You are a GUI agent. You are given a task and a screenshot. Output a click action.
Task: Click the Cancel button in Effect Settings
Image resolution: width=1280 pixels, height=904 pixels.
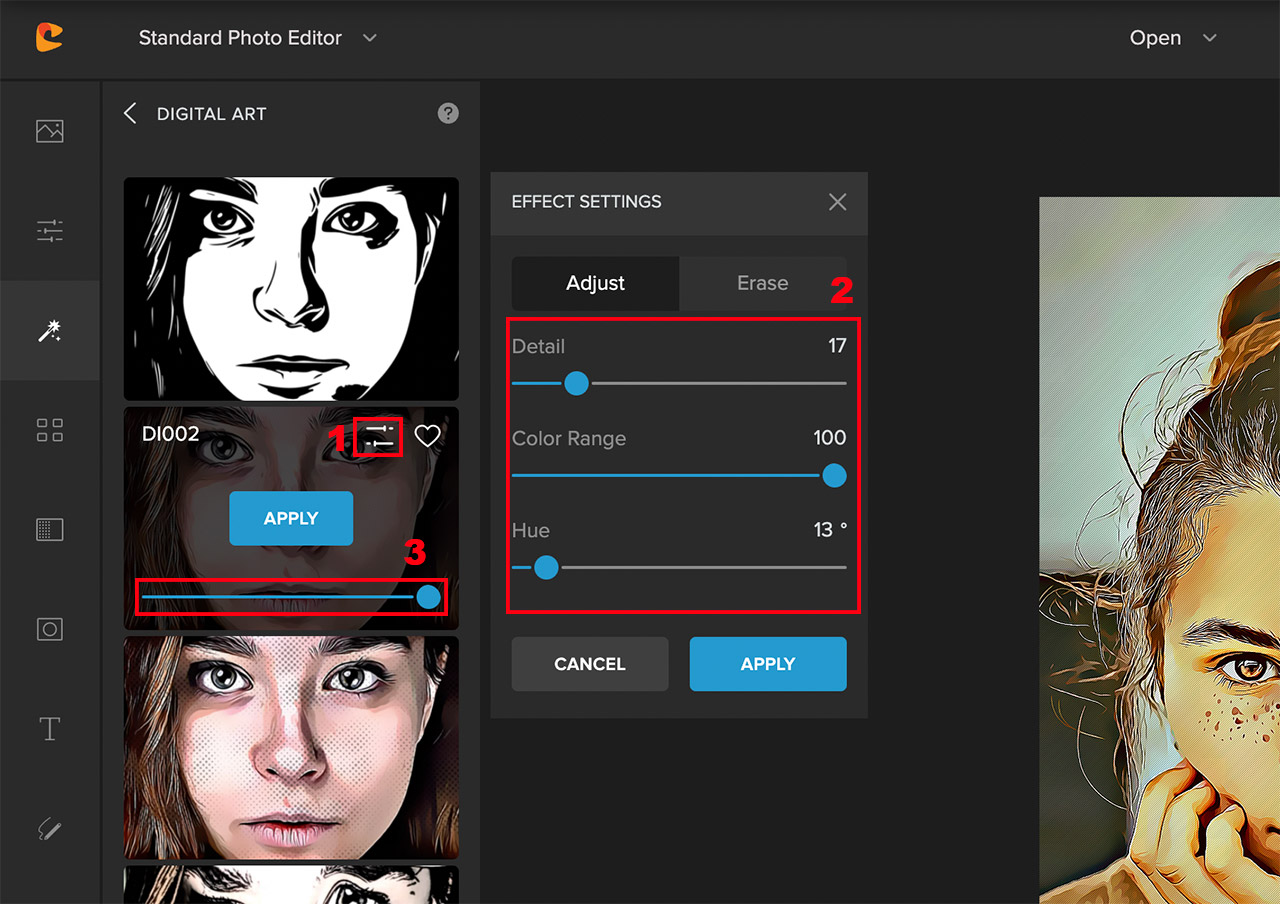[589, 664]
